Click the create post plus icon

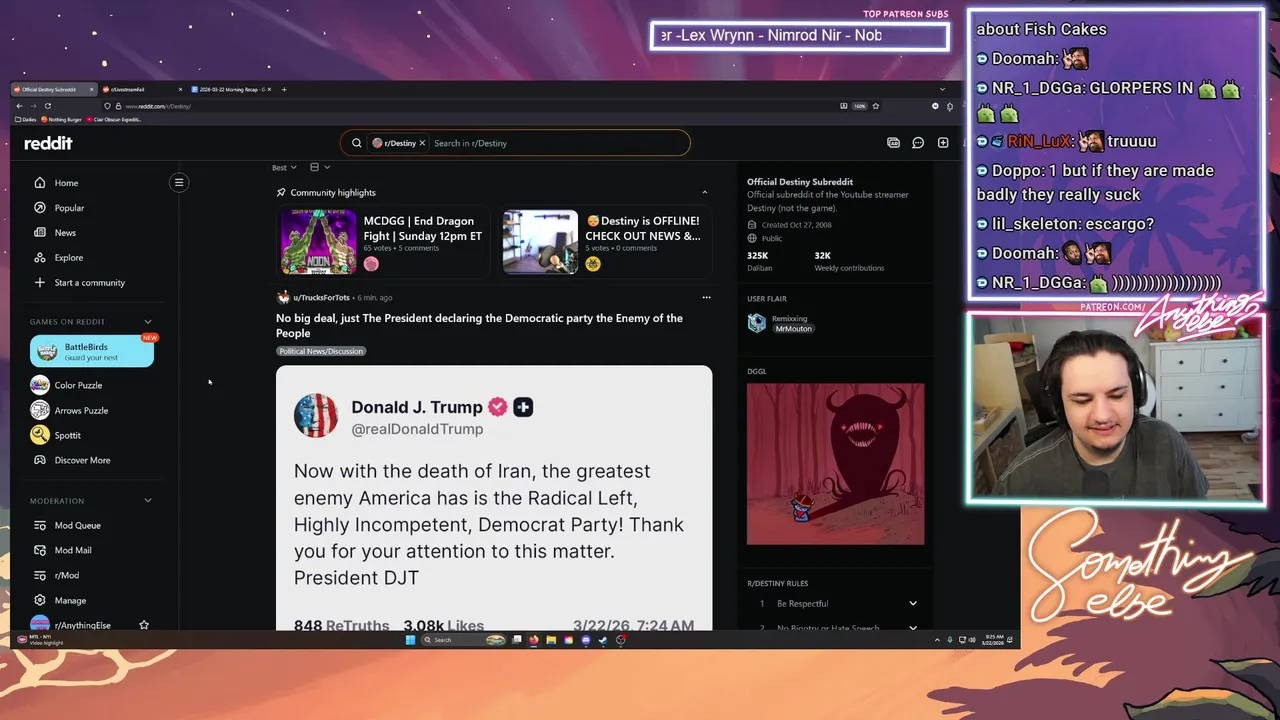click(x=943, y=143)
